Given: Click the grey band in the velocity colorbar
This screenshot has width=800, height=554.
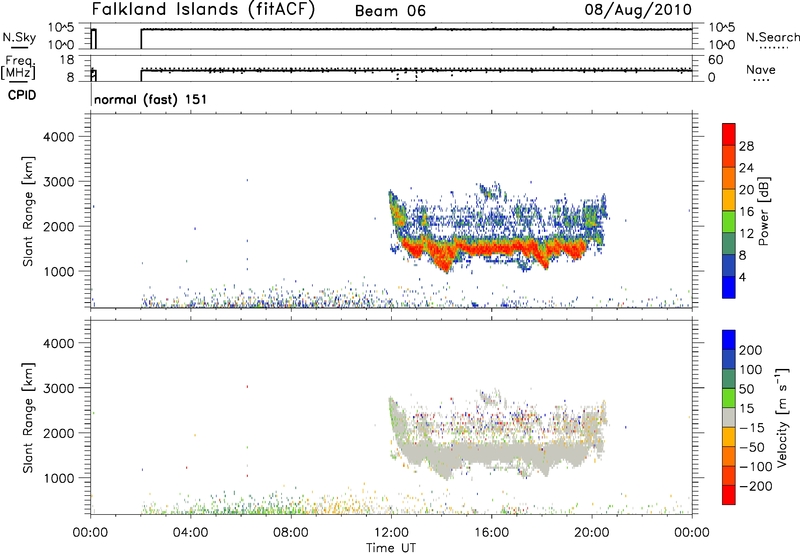Looking at the screenshot, I should click(729, 417).
